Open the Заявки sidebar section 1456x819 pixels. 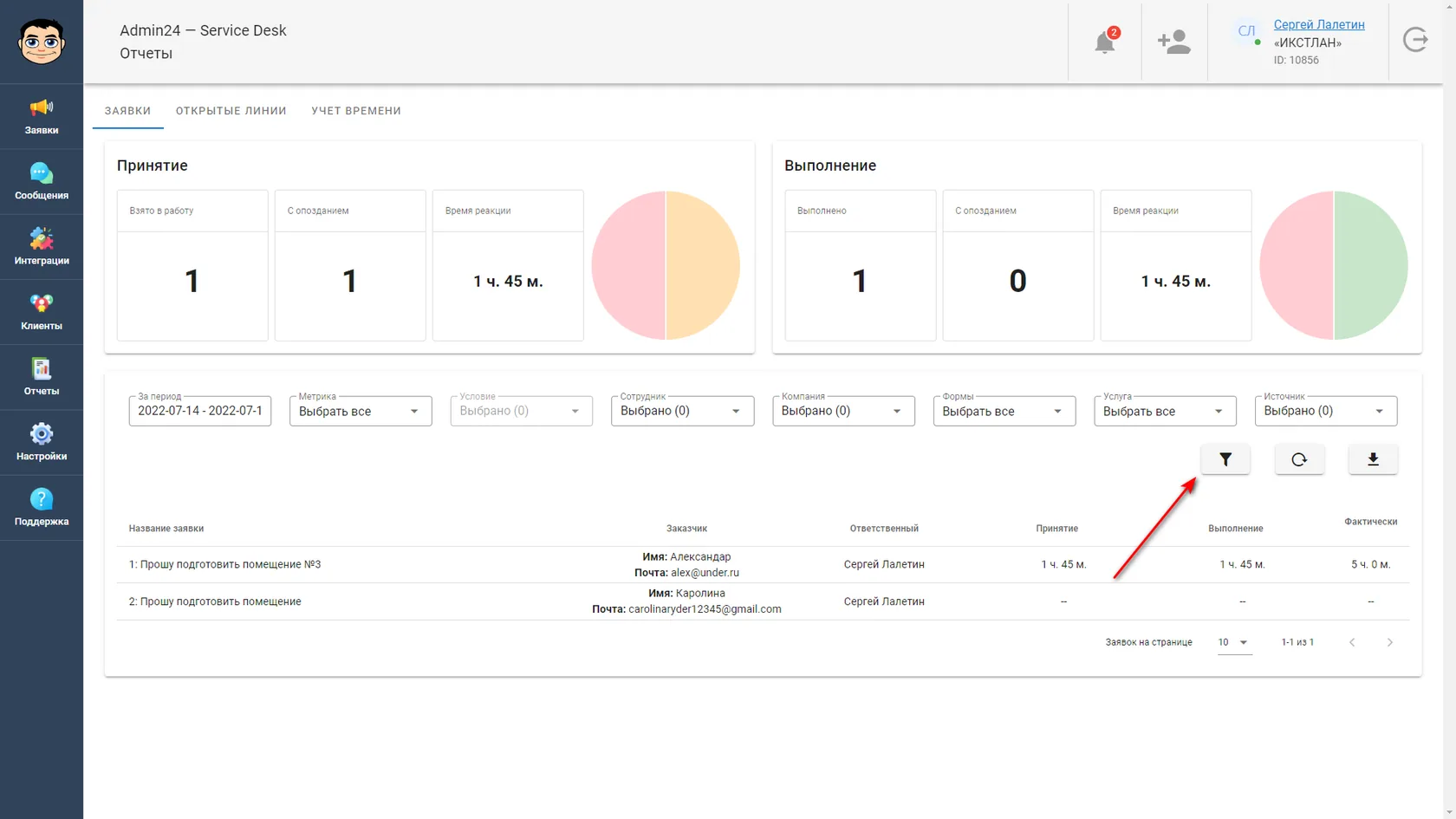tap(42, 117)
